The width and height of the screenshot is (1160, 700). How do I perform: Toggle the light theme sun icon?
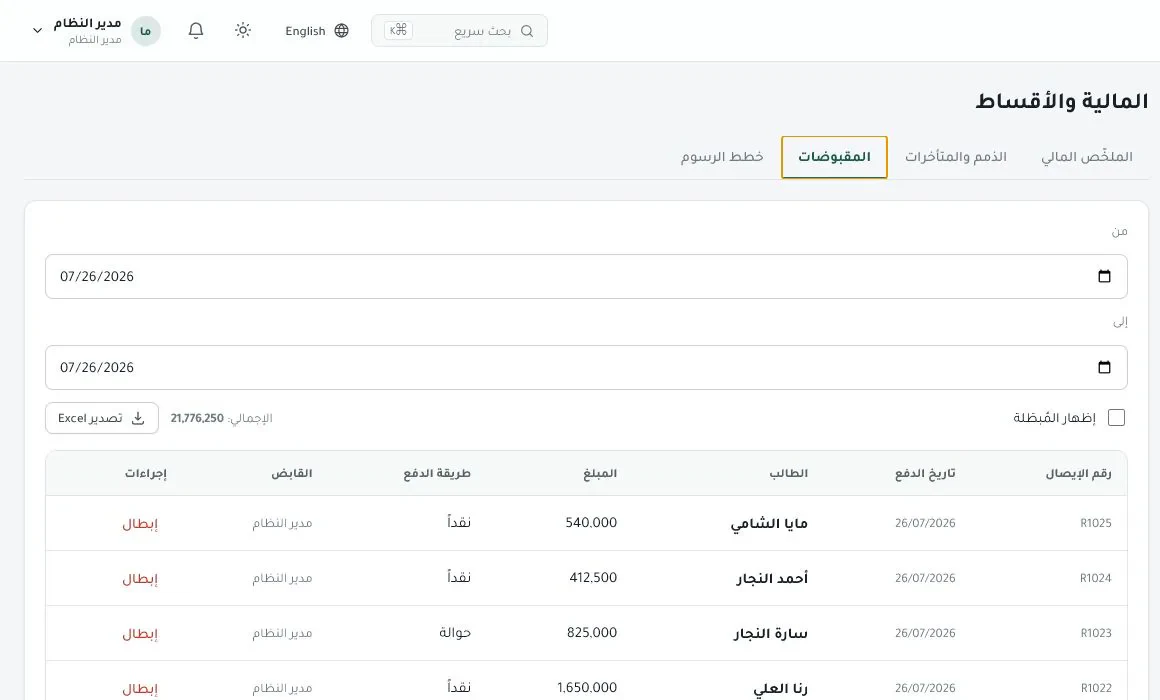[x=243, y=30]
